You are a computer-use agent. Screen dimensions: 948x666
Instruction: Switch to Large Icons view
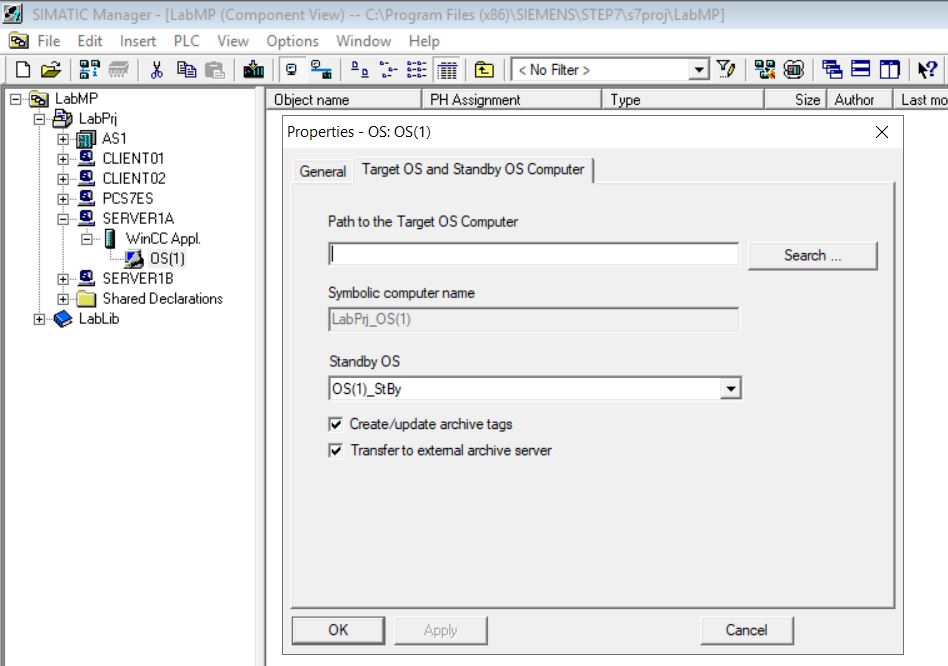360,70
